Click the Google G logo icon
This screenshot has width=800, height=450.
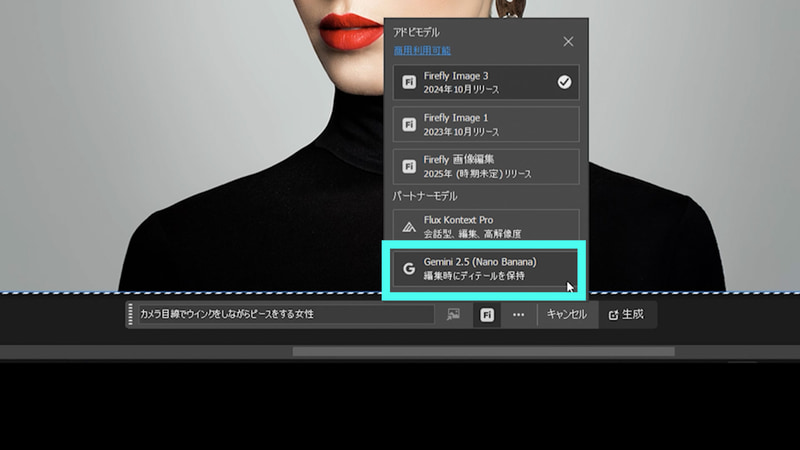click(409, 268)
